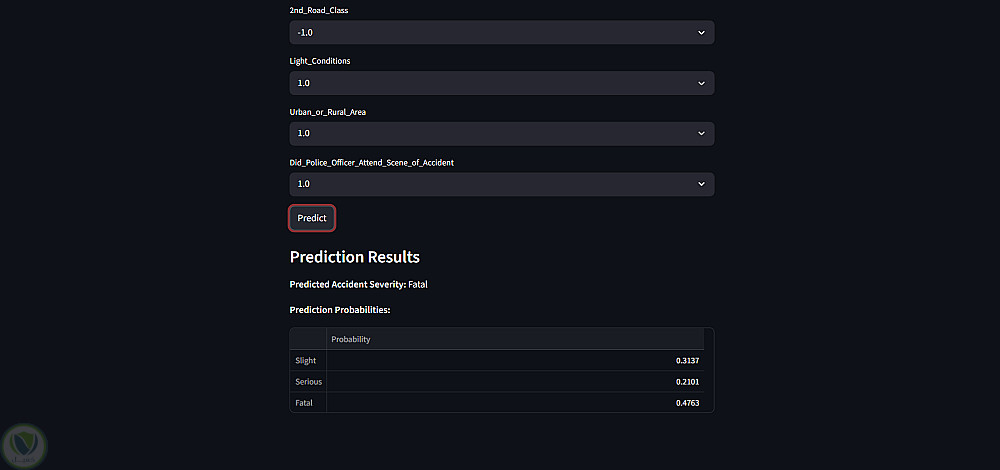1000x470 pixels.
Task: Click the 0.4763 probability cell
Action: tap(687, 403)
